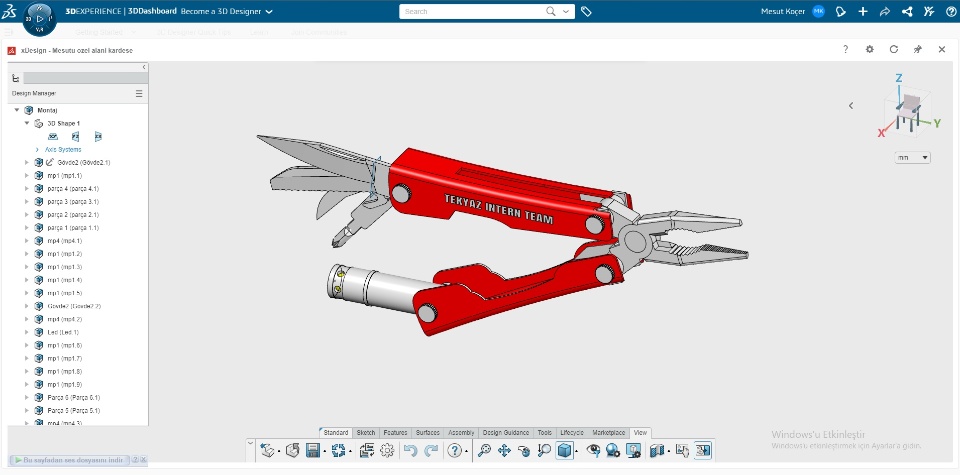The height and width of the screenshot is (475, 960).
Task: Expand the parça 4 (parça 4.1) node
Action: click(27, 188)
